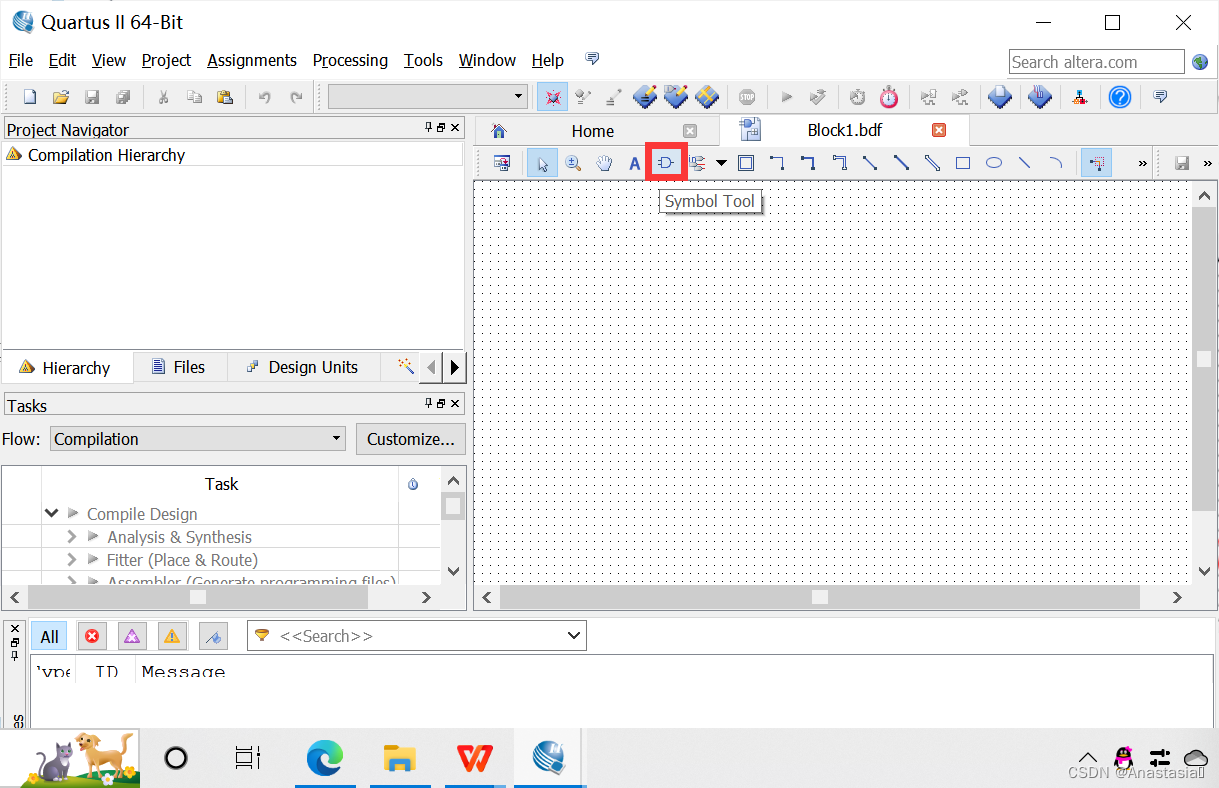Screen dimensions: 1219x788
Task: Switch to the Files tab
Action: [x=179, y=367]
